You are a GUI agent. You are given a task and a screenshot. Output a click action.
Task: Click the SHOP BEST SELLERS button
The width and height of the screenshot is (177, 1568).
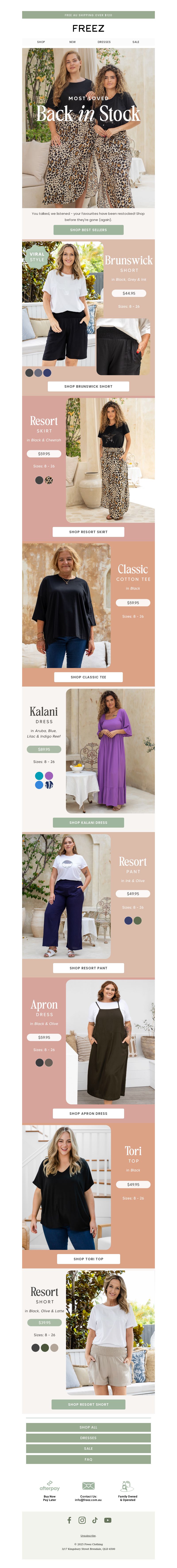tap(88, 229)
